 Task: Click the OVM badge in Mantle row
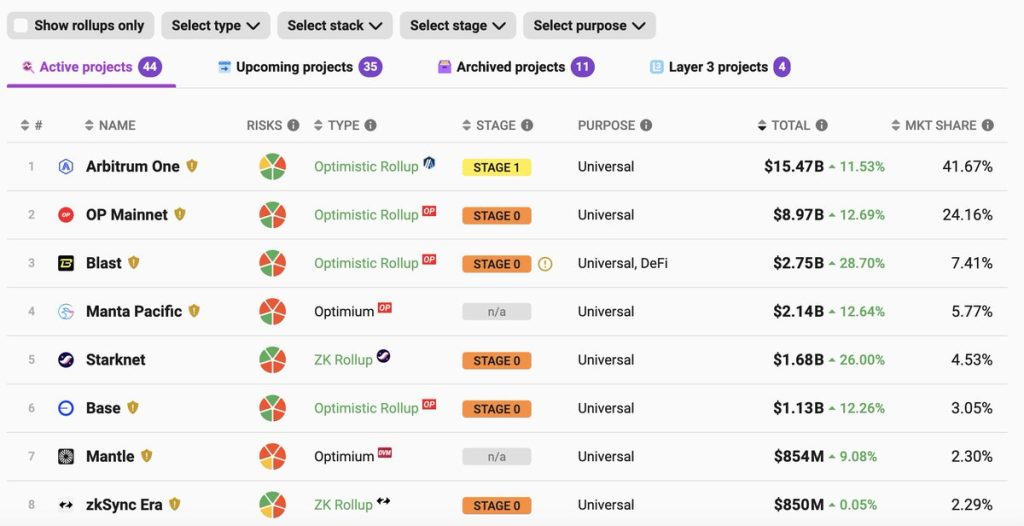pos(385,453)
